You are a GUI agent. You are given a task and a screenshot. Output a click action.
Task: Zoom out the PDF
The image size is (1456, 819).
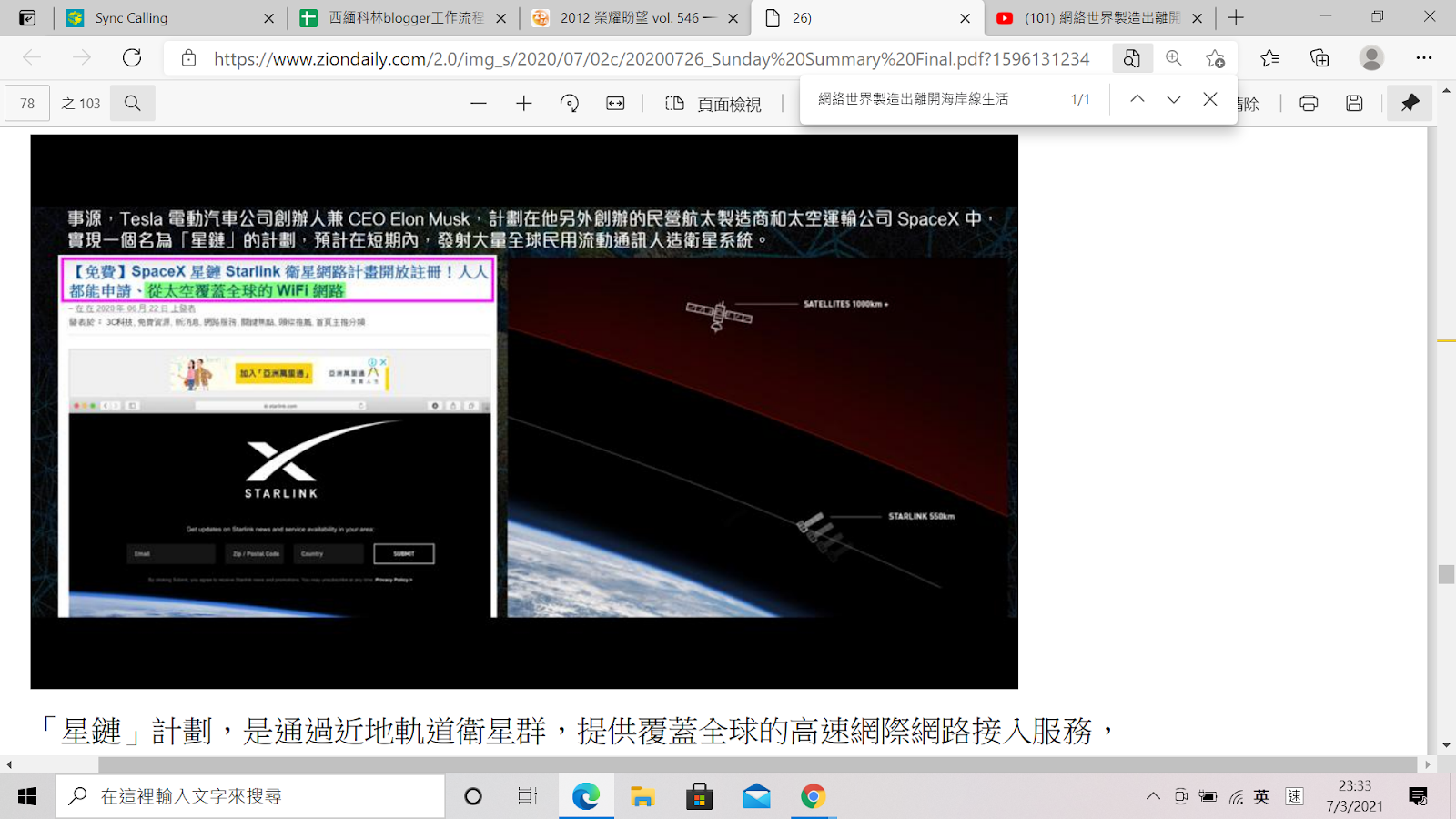479,104
